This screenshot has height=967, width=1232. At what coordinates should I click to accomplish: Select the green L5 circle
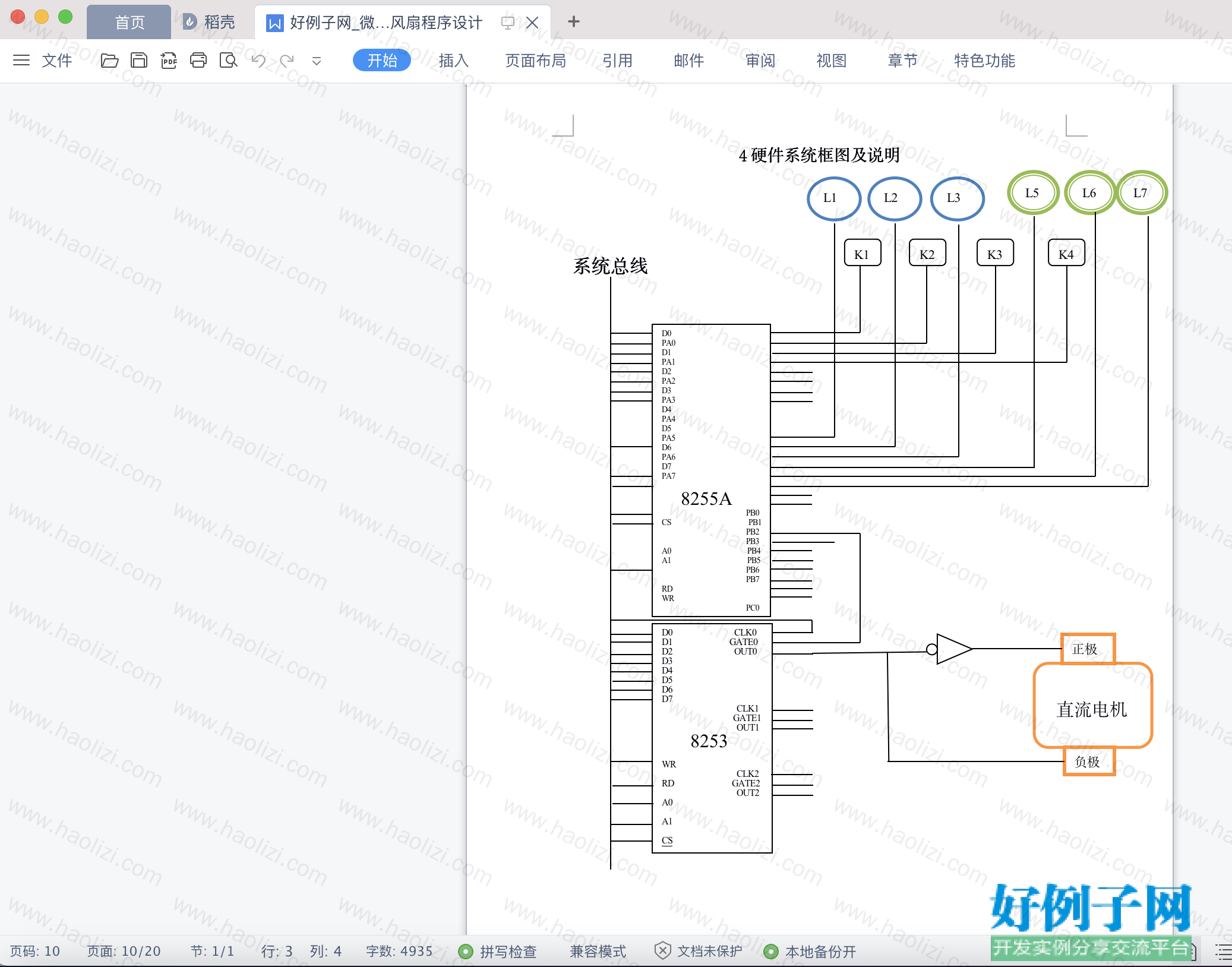[1033, 192]
